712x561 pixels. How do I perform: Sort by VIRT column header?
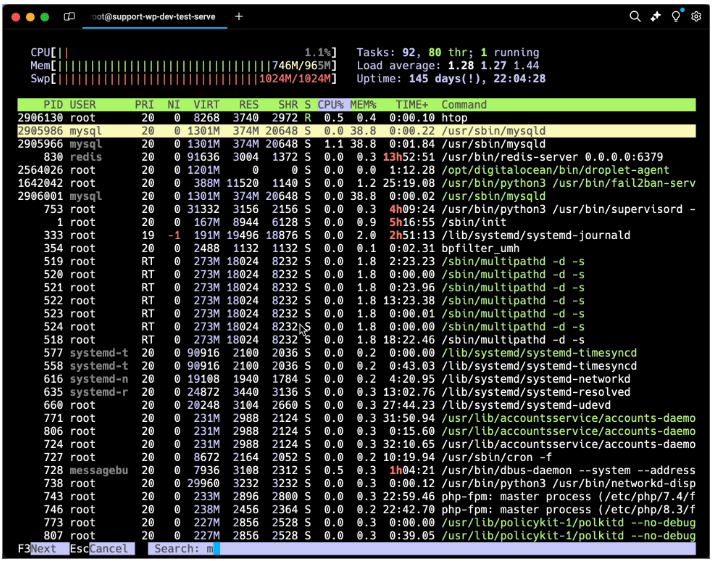coord(206,105)
